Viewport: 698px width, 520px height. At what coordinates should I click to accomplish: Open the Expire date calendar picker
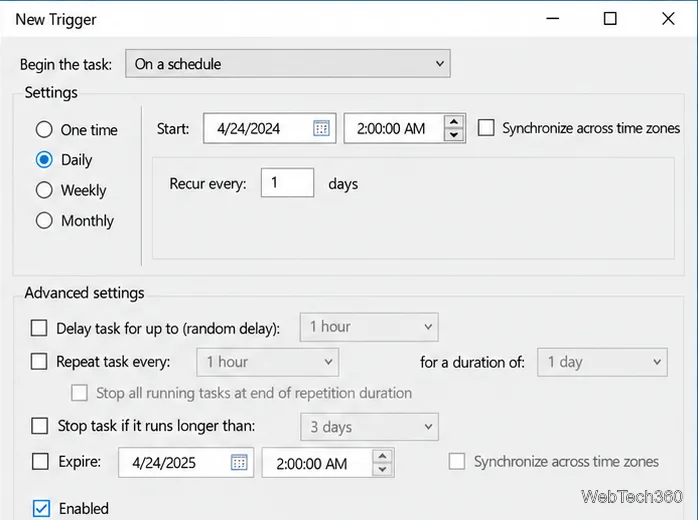click(x=239, y=462)
